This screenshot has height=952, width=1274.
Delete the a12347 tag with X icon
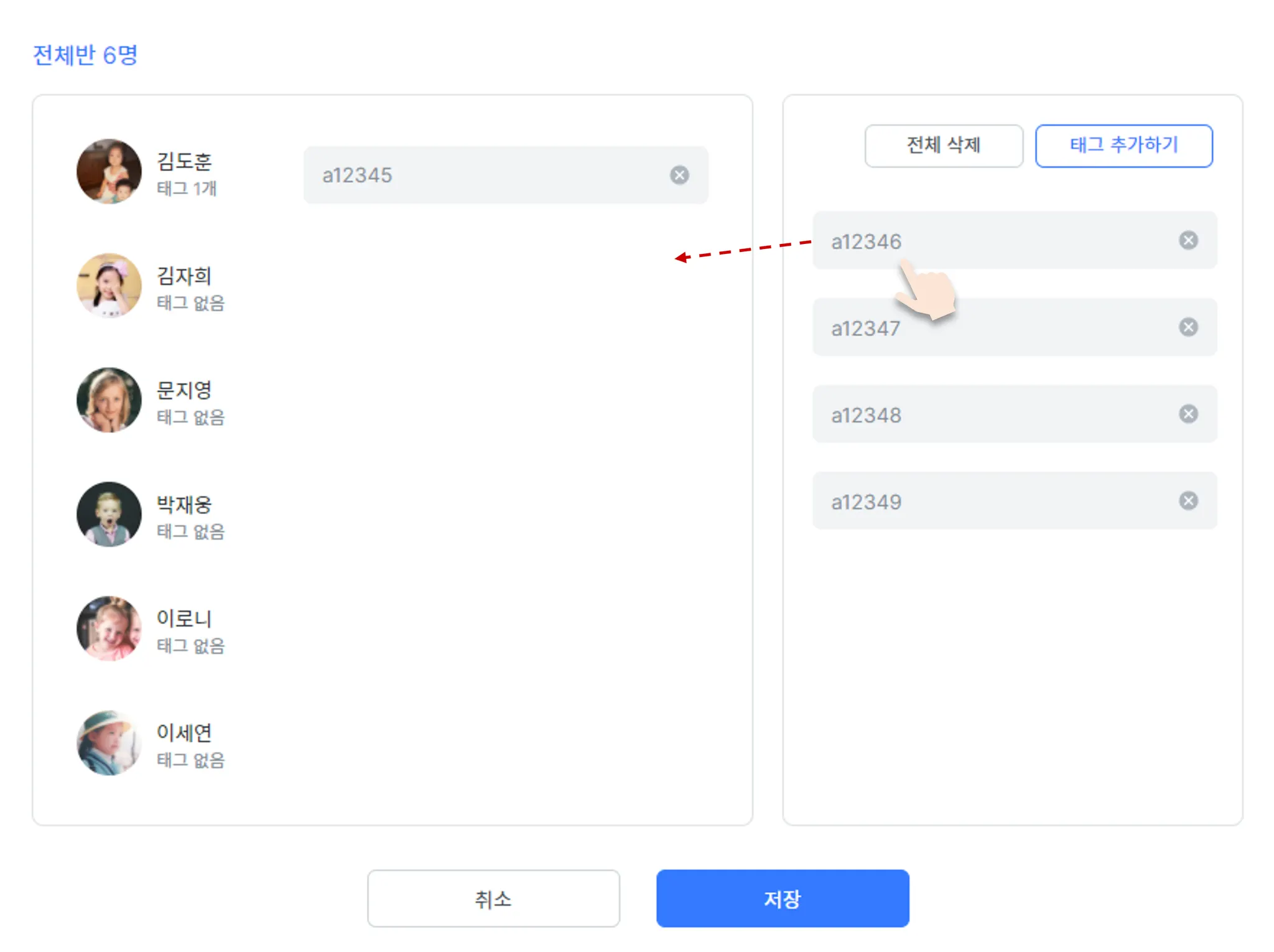click(1188, 327)
